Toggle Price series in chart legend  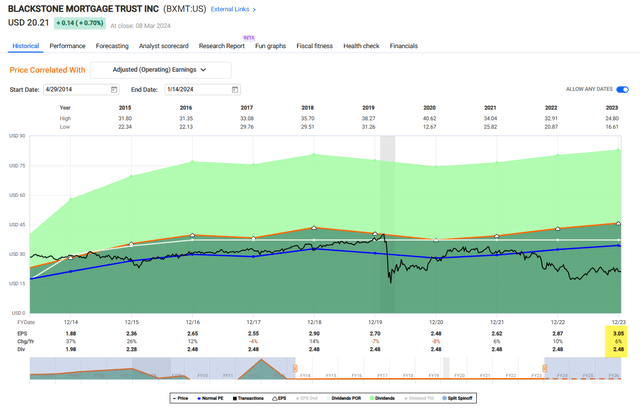(x=180, y=398)
